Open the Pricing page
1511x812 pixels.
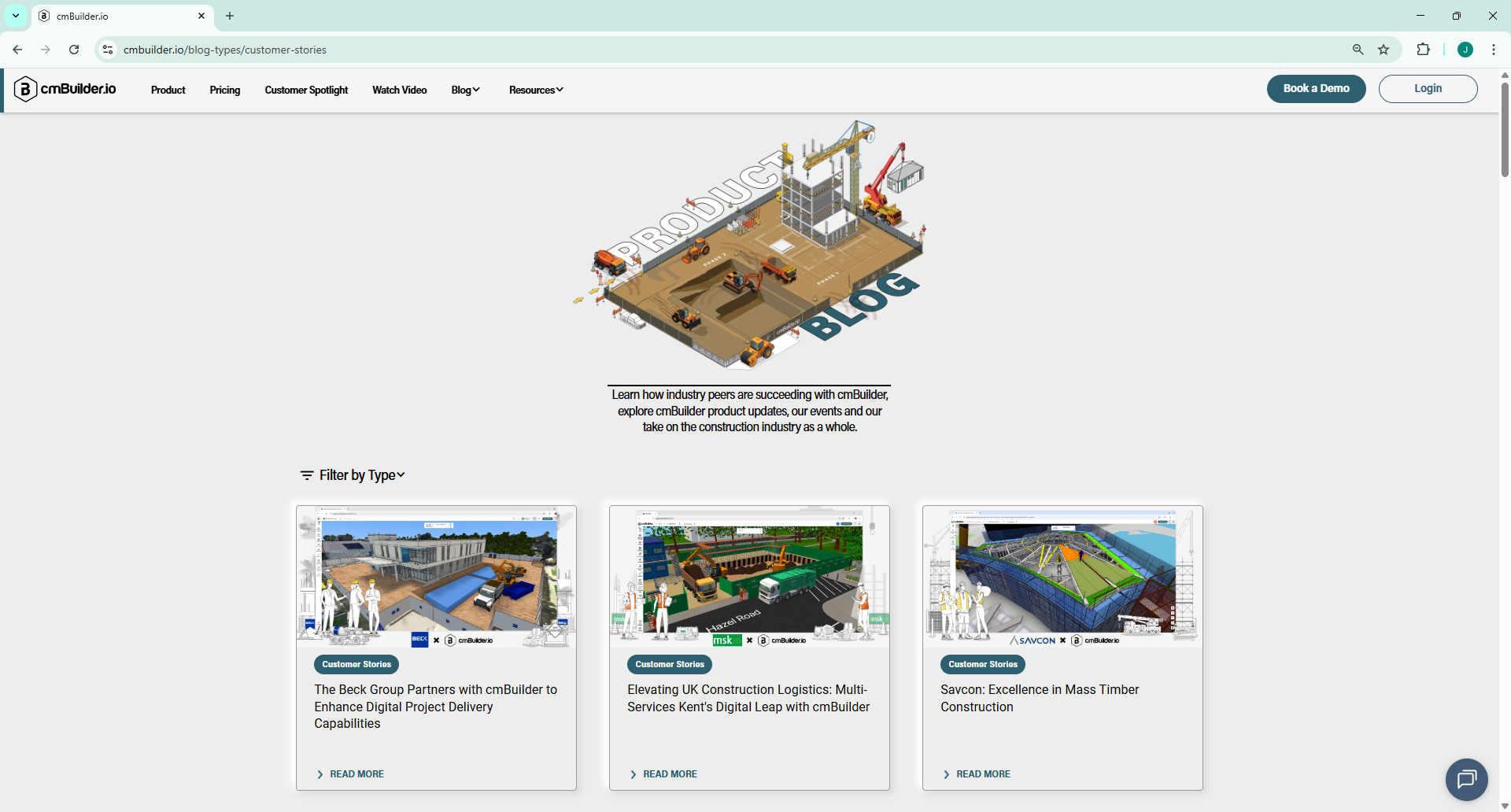(x=225, y=90)
